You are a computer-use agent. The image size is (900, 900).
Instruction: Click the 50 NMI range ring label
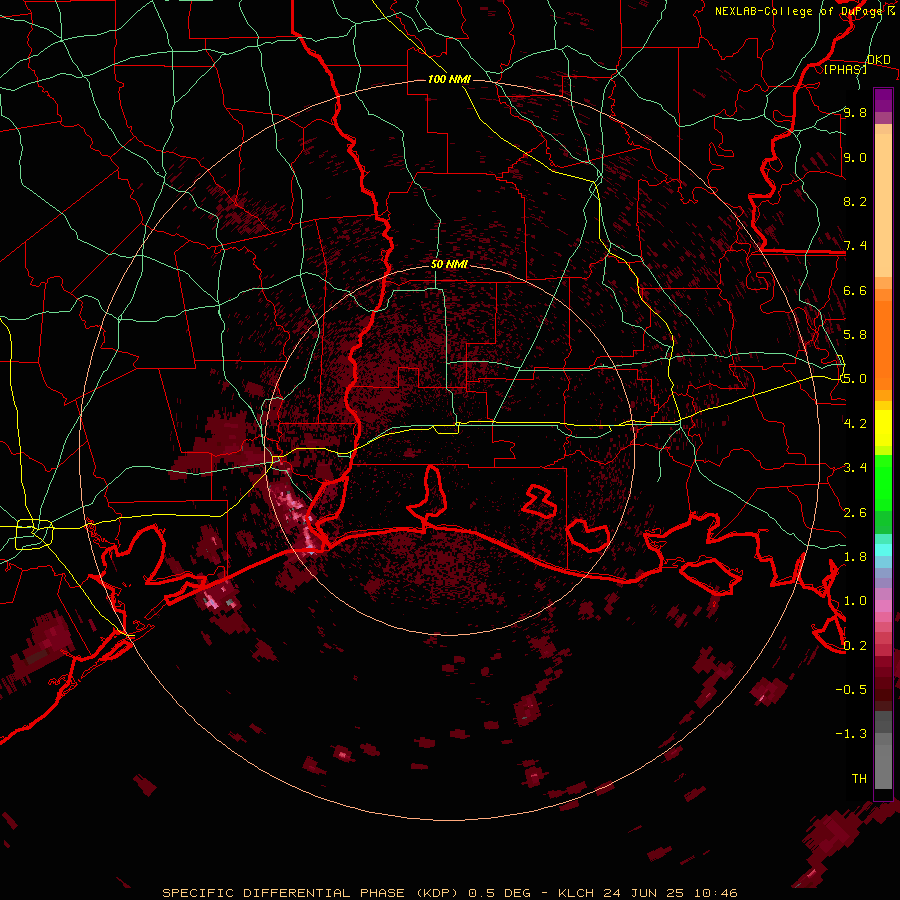click(x=449, y=264)
